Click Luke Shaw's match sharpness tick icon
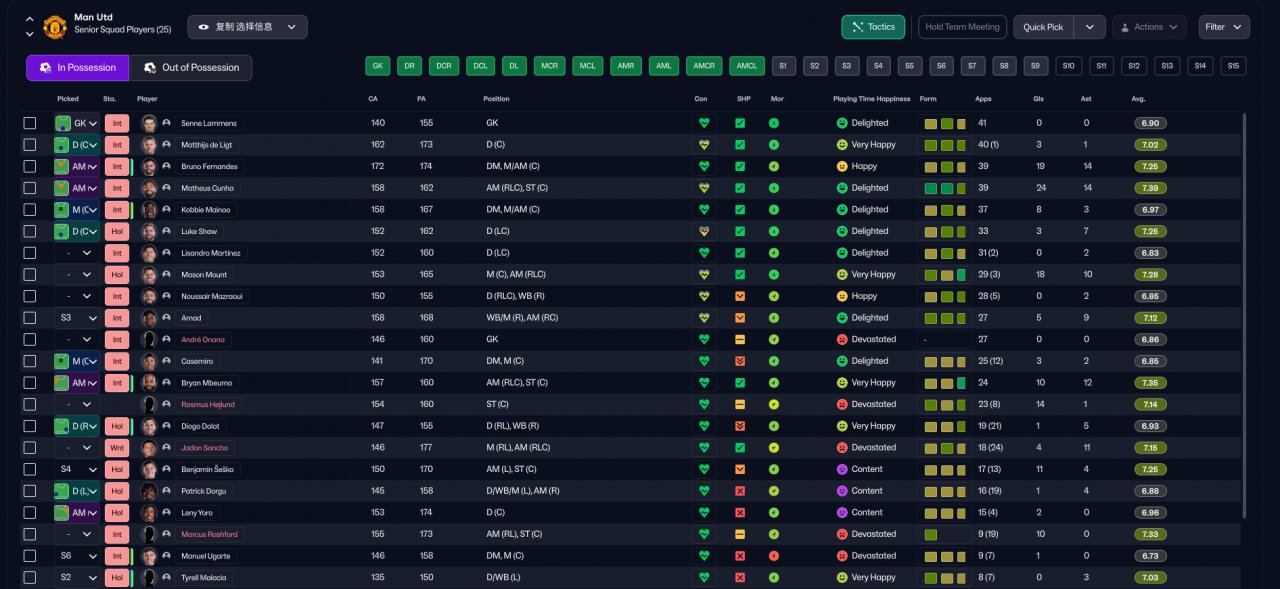This screenshot has height=589, width=1280. click(740, 231)
